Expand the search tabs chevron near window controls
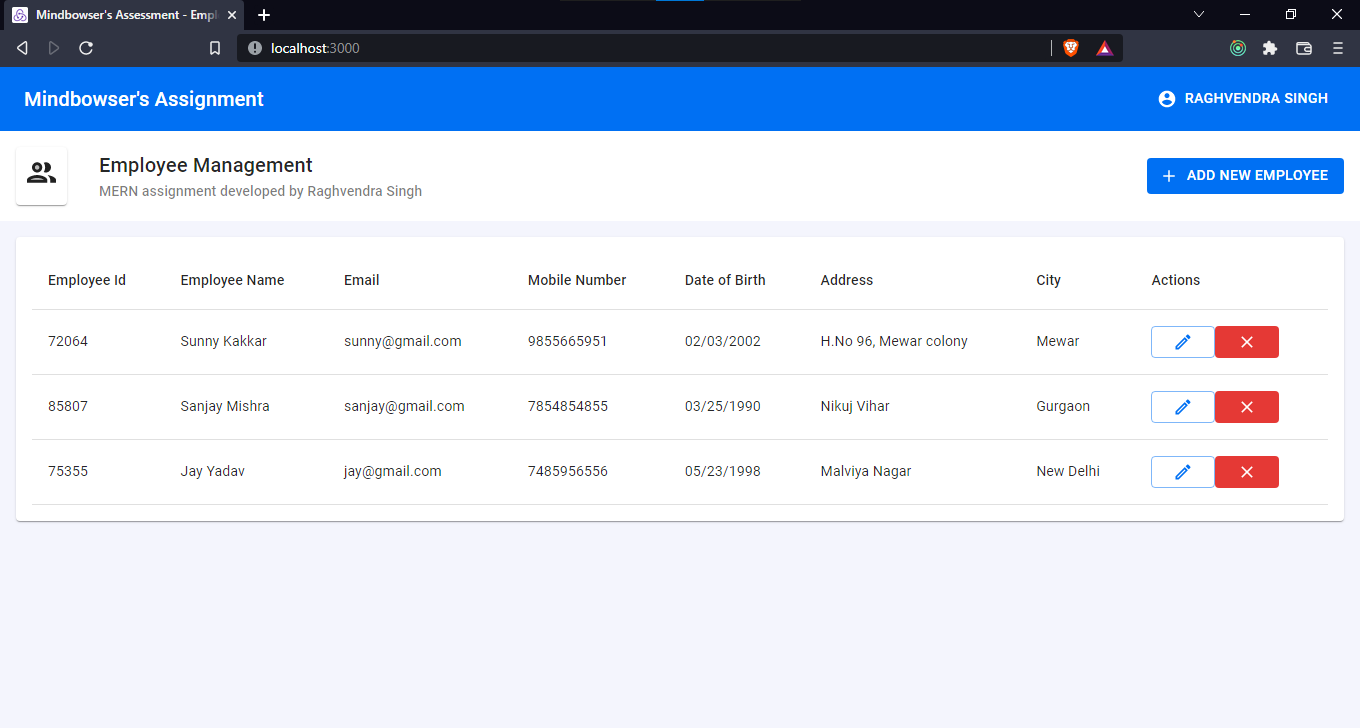The width and height of the screenshot is (1360, 728). (1198, 14)
